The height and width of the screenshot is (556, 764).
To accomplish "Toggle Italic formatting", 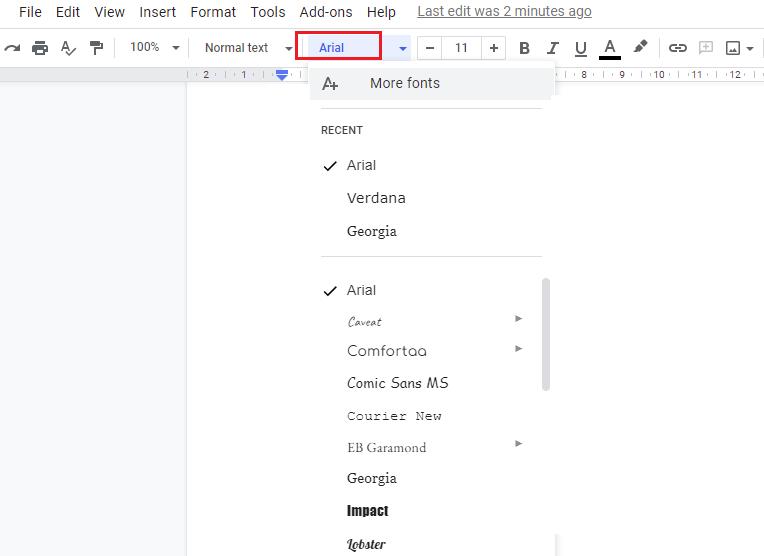I will (x=552, y=48).
